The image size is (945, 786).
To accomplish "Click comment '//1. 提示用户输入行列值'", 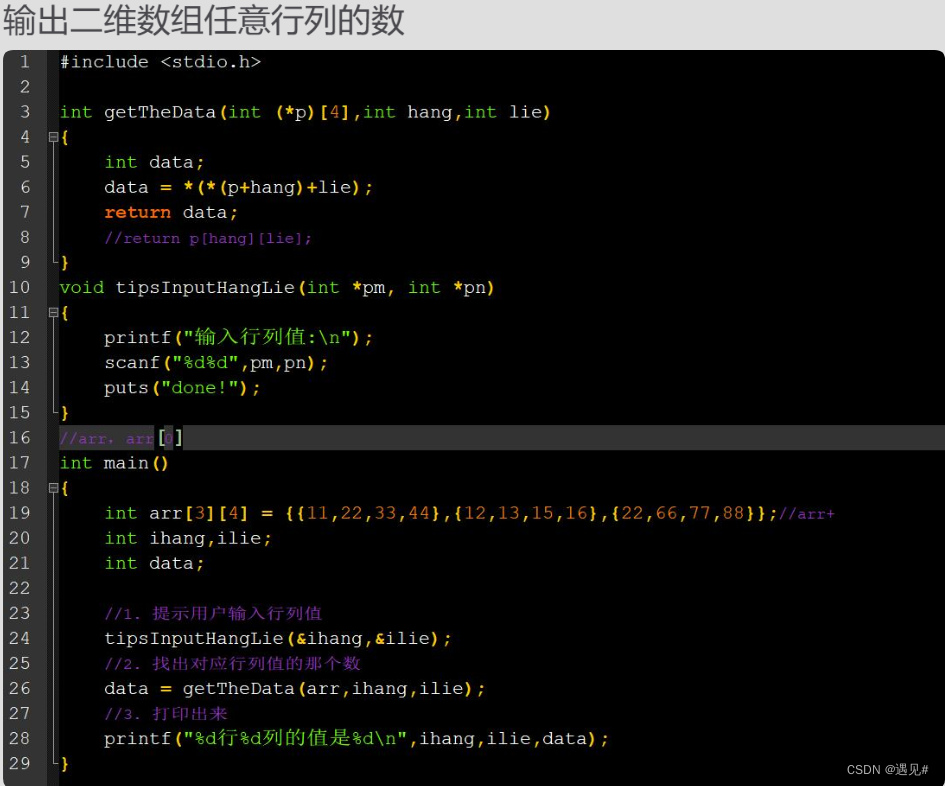I will click(x=213, y=614).
